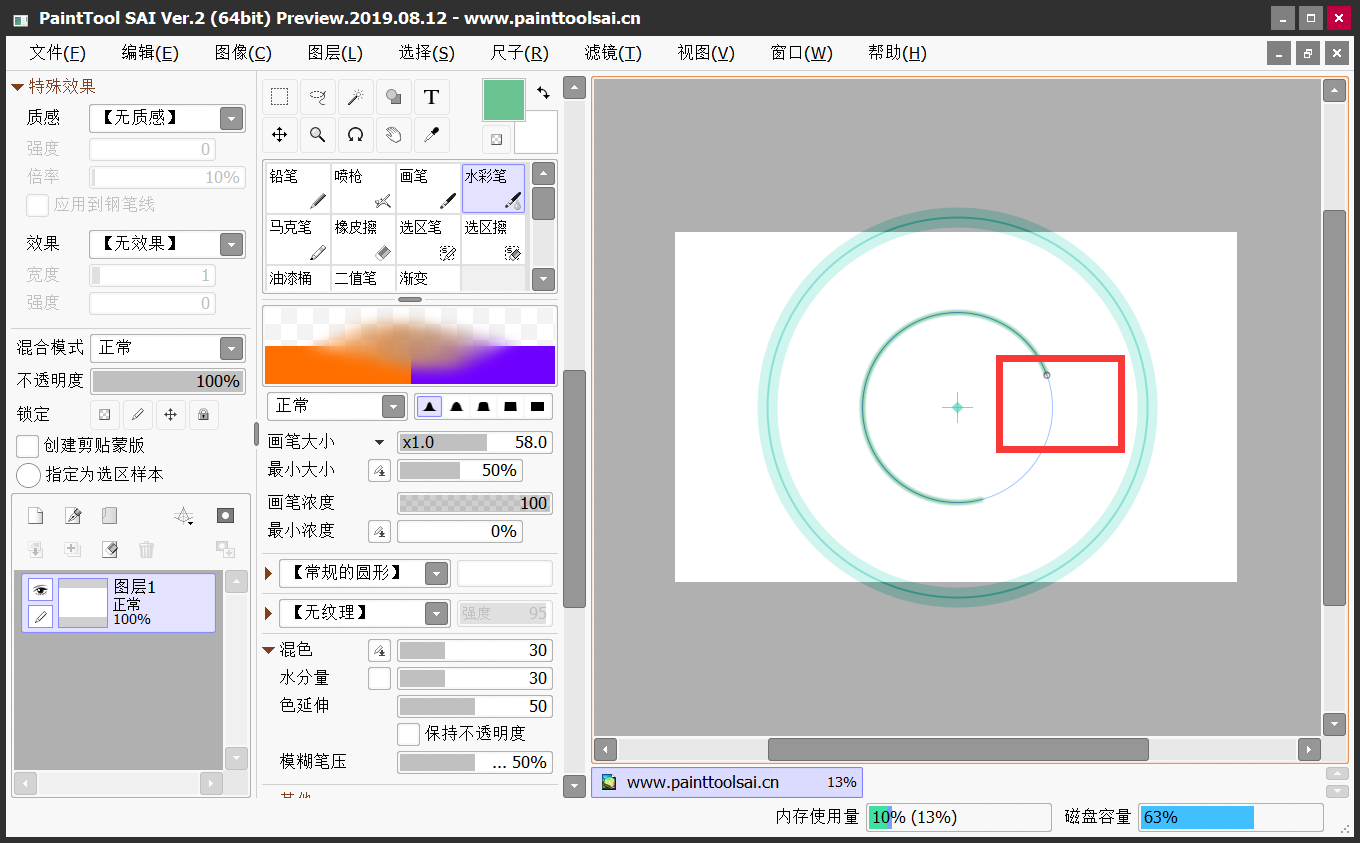Create a new layer folder icon
The height and width of the screenshot is (843, 1360).
tap(109, 516)
